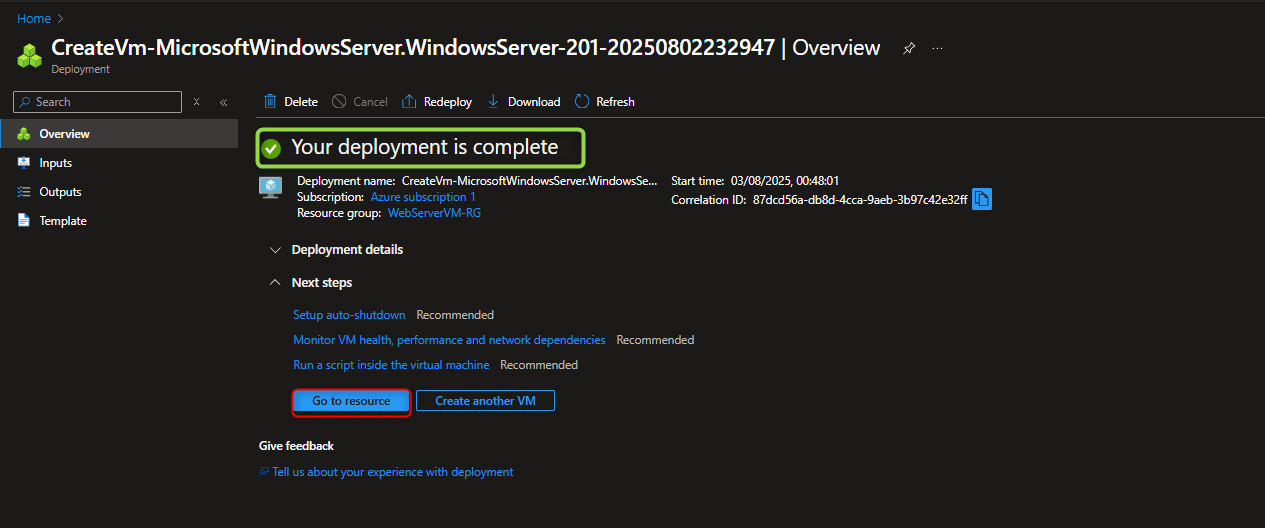This screenshot has height=528, width=1265.
Task: Click the Delete trash icon
Action: click(x=270, y=101)
